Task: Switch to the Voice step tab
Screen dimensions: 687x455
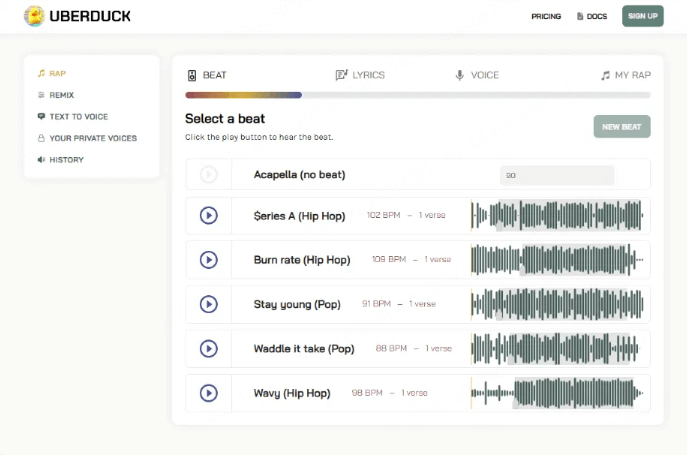Action: coord(477,75)
